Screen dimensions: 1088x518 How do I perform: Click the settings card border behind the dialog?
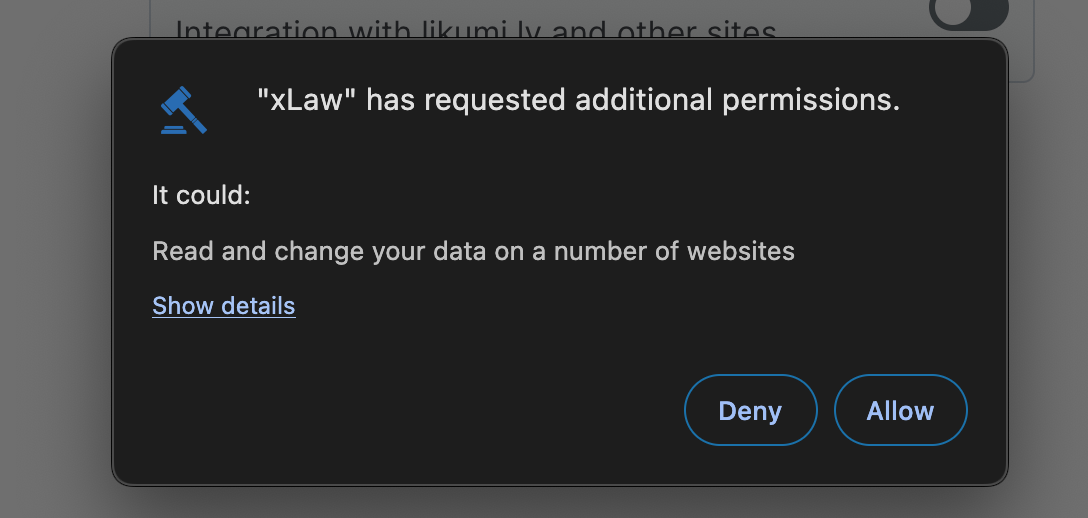click(1033, 60)
